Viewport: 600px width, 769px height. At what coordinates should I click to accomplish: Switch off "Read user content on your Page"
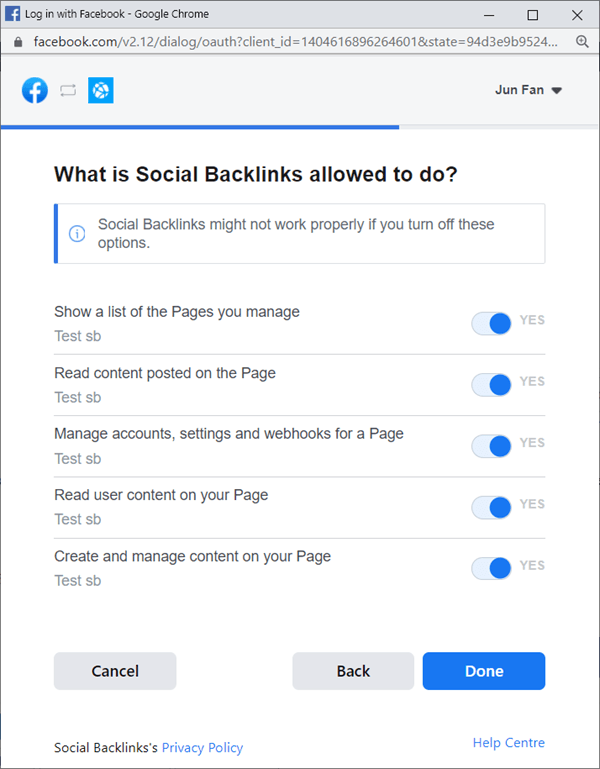tap(492, 507)
